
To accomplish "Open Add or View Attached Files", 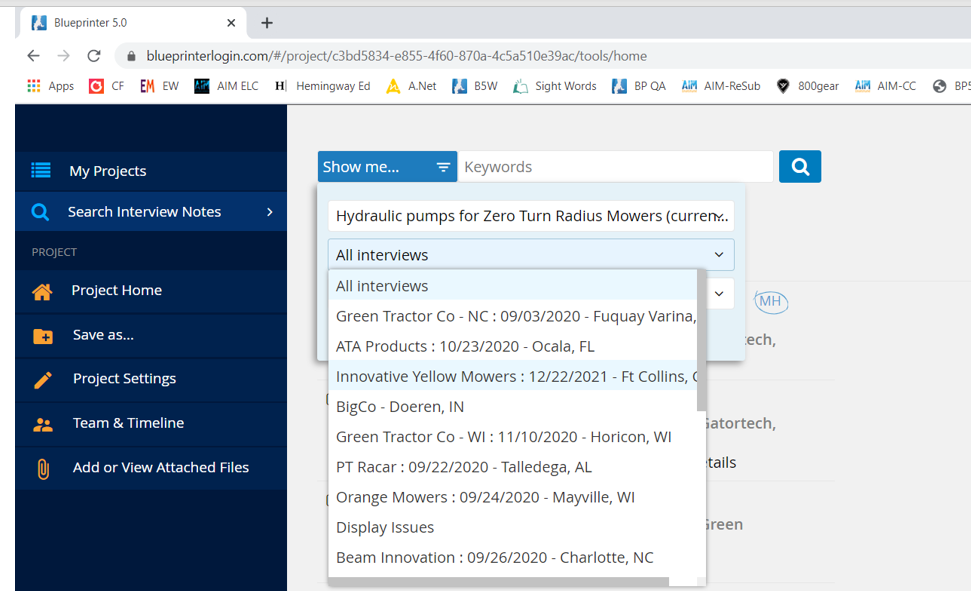I will click(x=151, y=468).
